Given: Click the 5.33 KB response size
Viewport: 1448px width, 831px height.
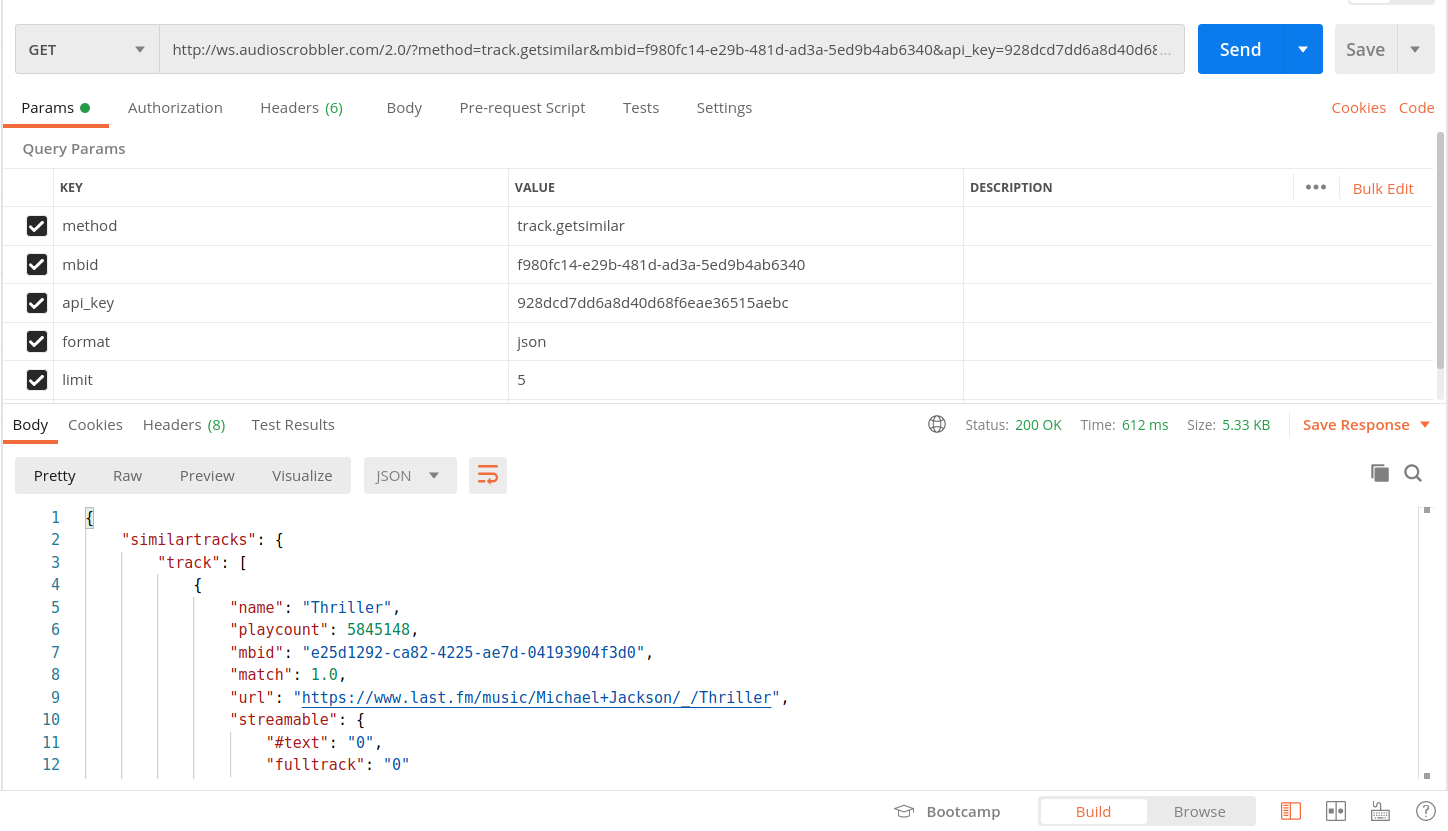Looking at the screenshot, I should coord(1246,425).
